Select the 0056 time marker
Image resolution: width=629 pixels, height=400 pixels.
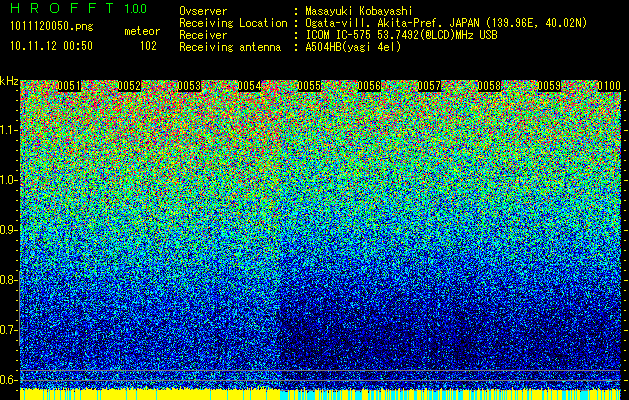tap(369, 86)
